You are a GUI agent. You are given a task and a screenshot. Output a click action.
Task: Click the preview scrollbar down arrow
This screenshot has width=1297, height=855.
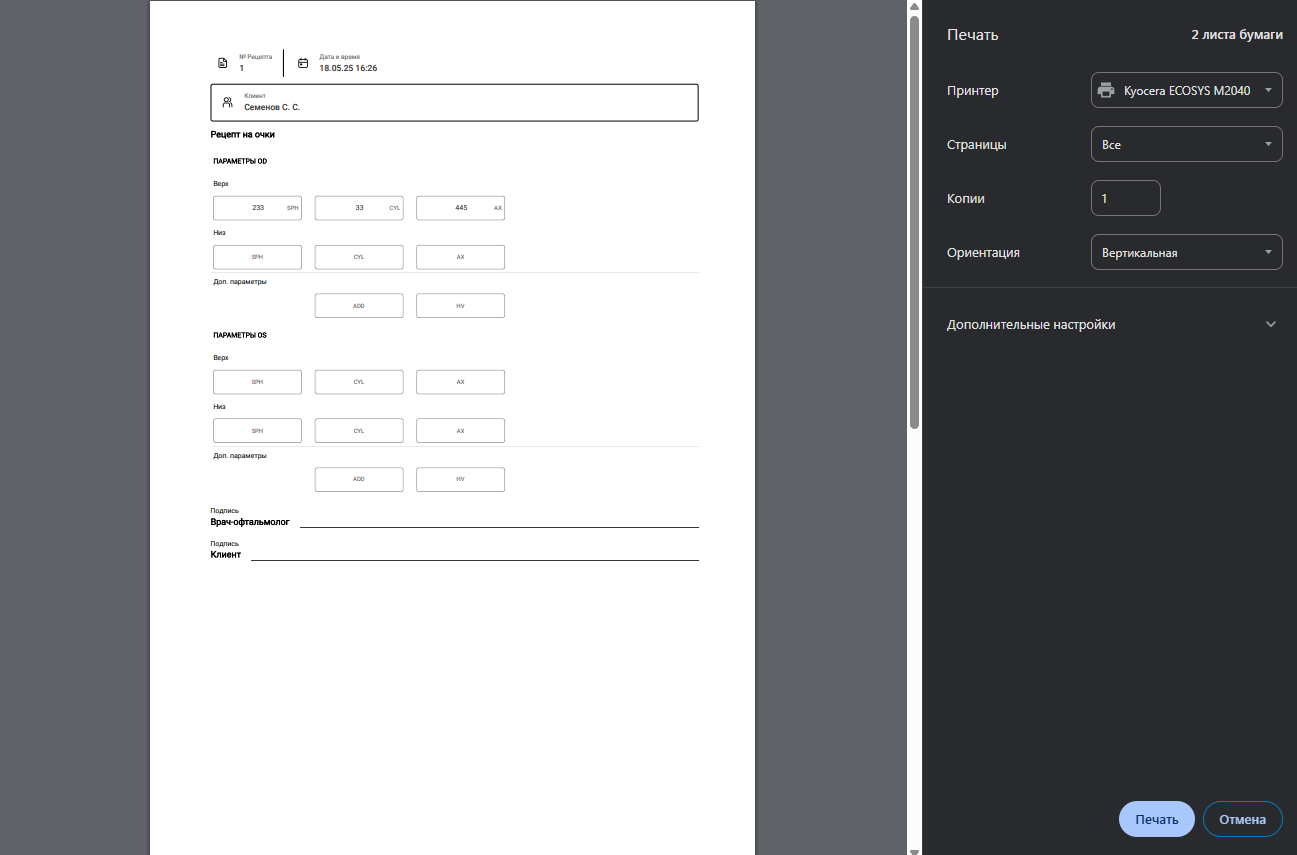[914, 849]
